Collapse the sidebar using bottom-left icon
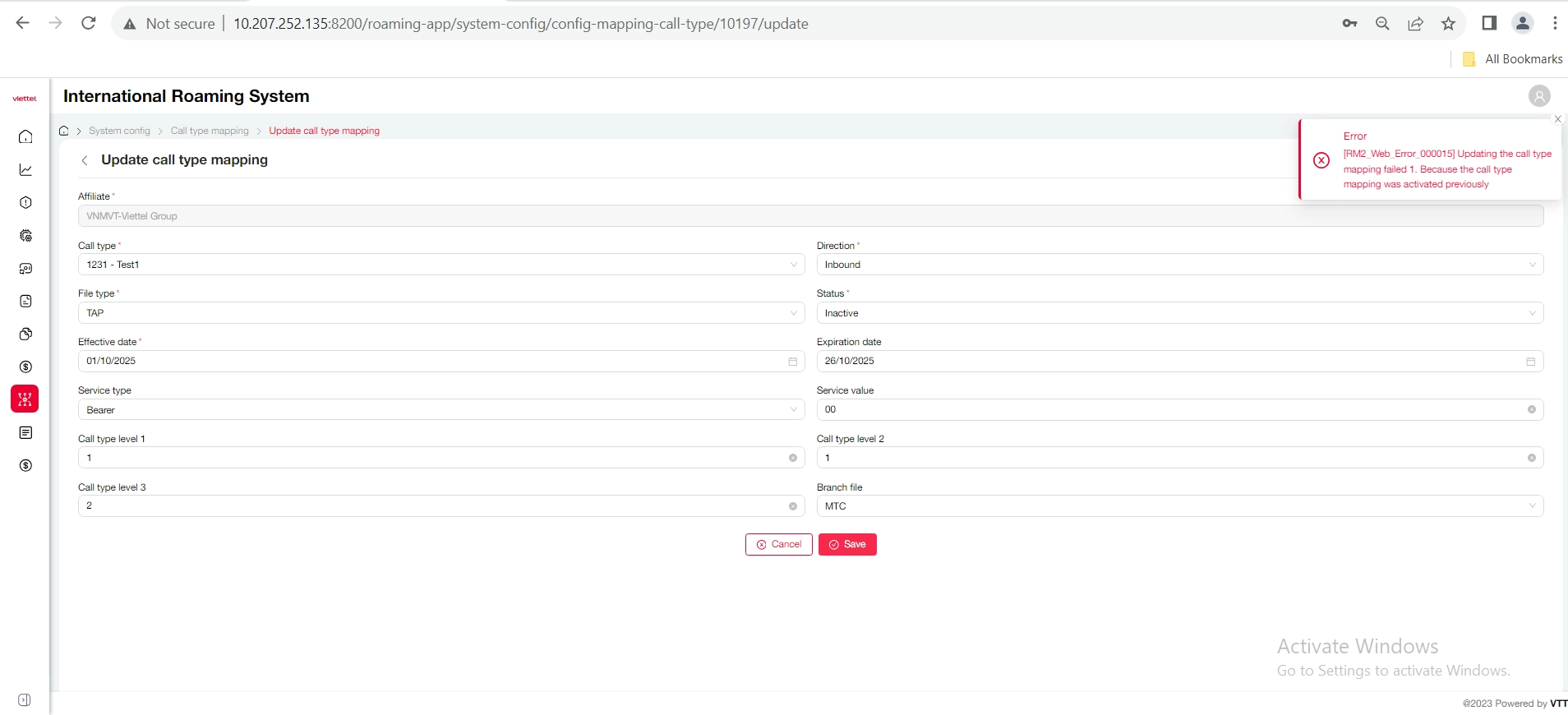Image resolution: width=1568 pixels, height=715 pixels. 25,700
